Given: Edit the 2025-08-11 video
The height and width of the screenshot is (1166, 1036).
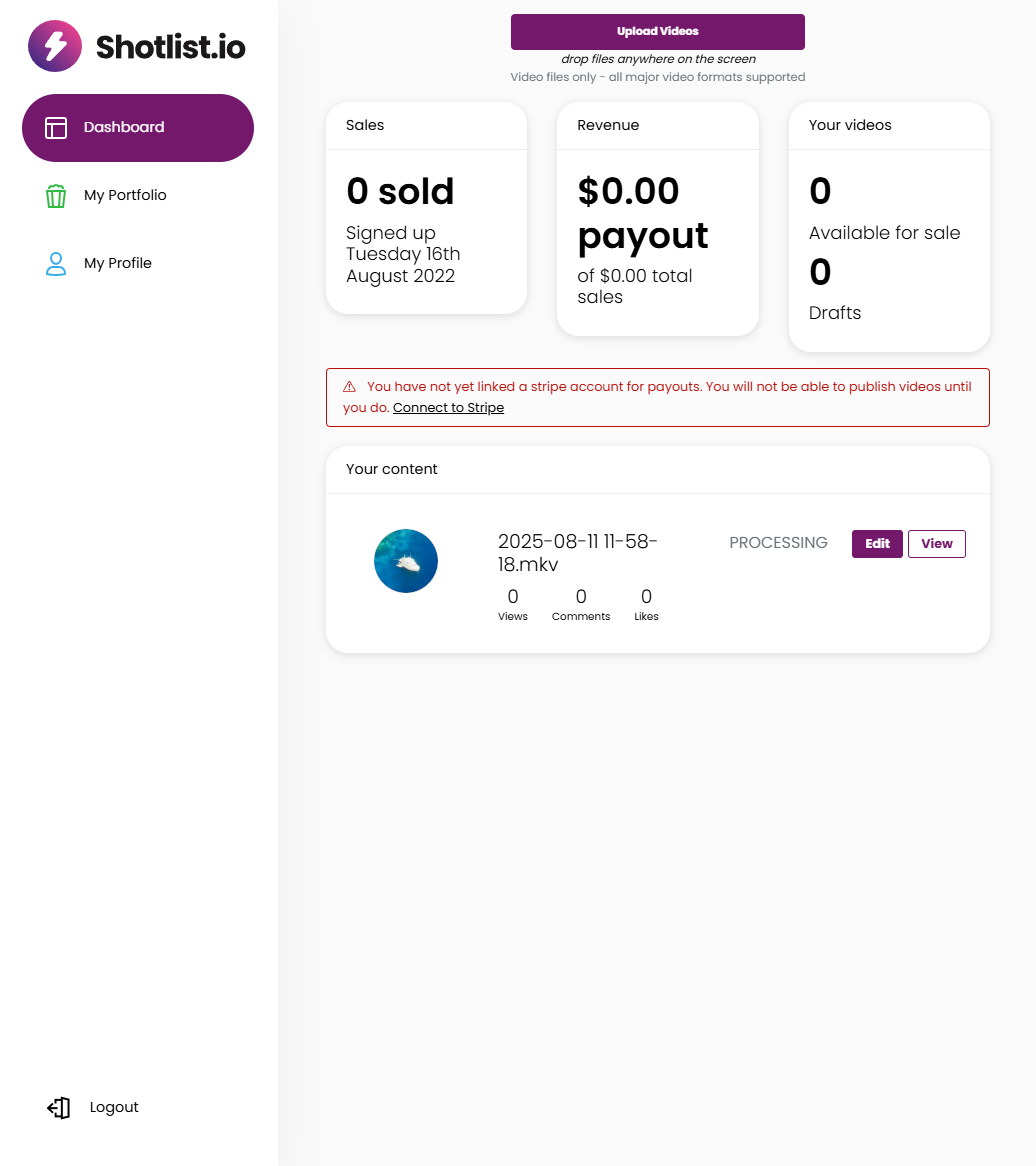Looking at the screenshot, I should [877, 544].
